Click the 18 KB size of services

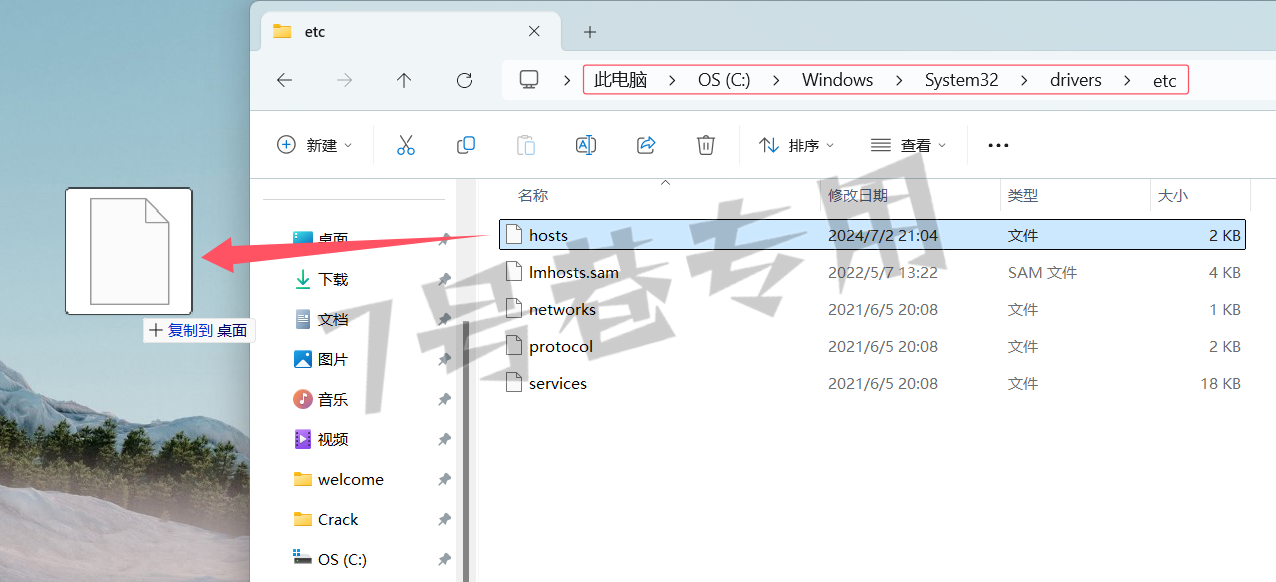click(1220, 383)
